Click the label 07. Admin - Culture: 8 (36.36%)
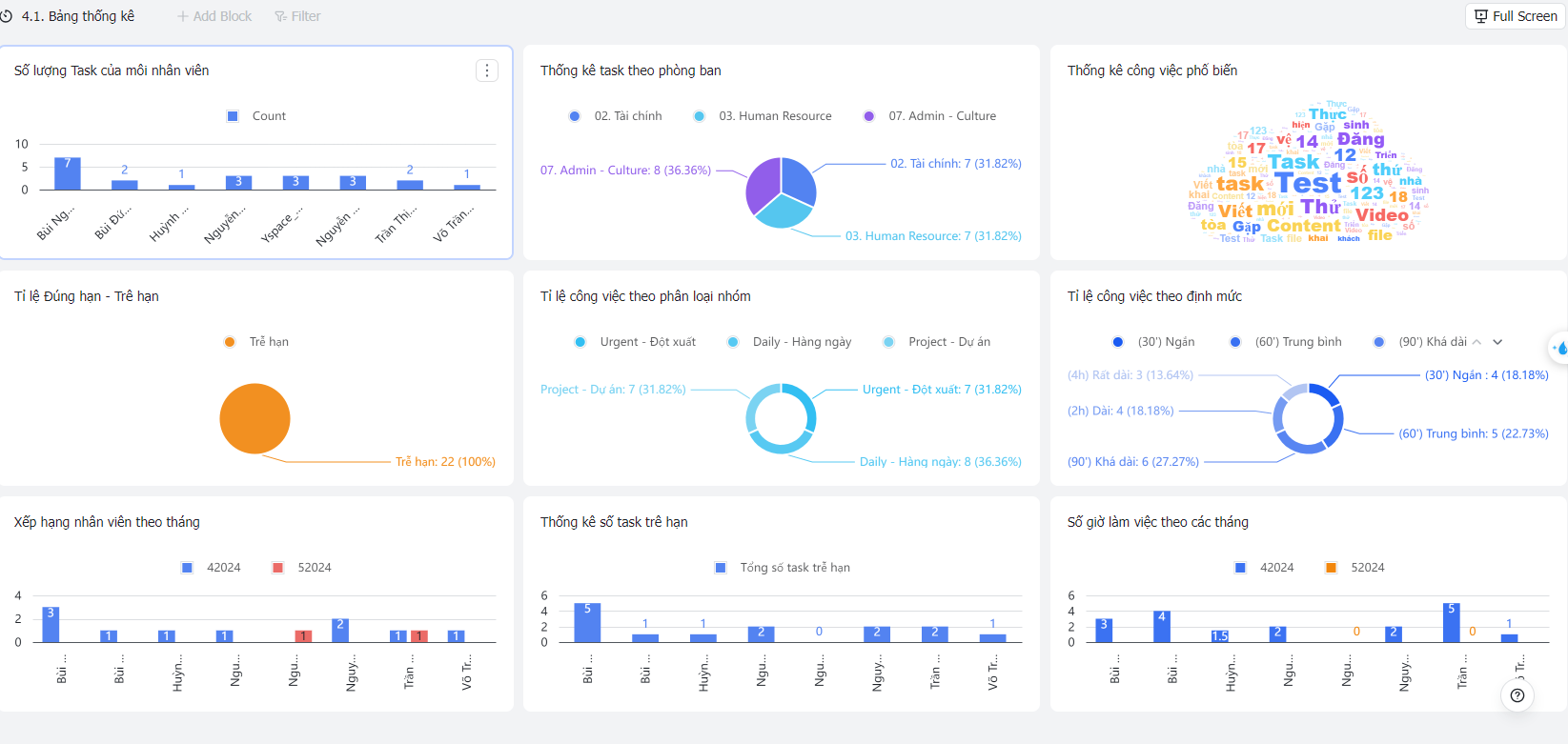 click(625, 171)
